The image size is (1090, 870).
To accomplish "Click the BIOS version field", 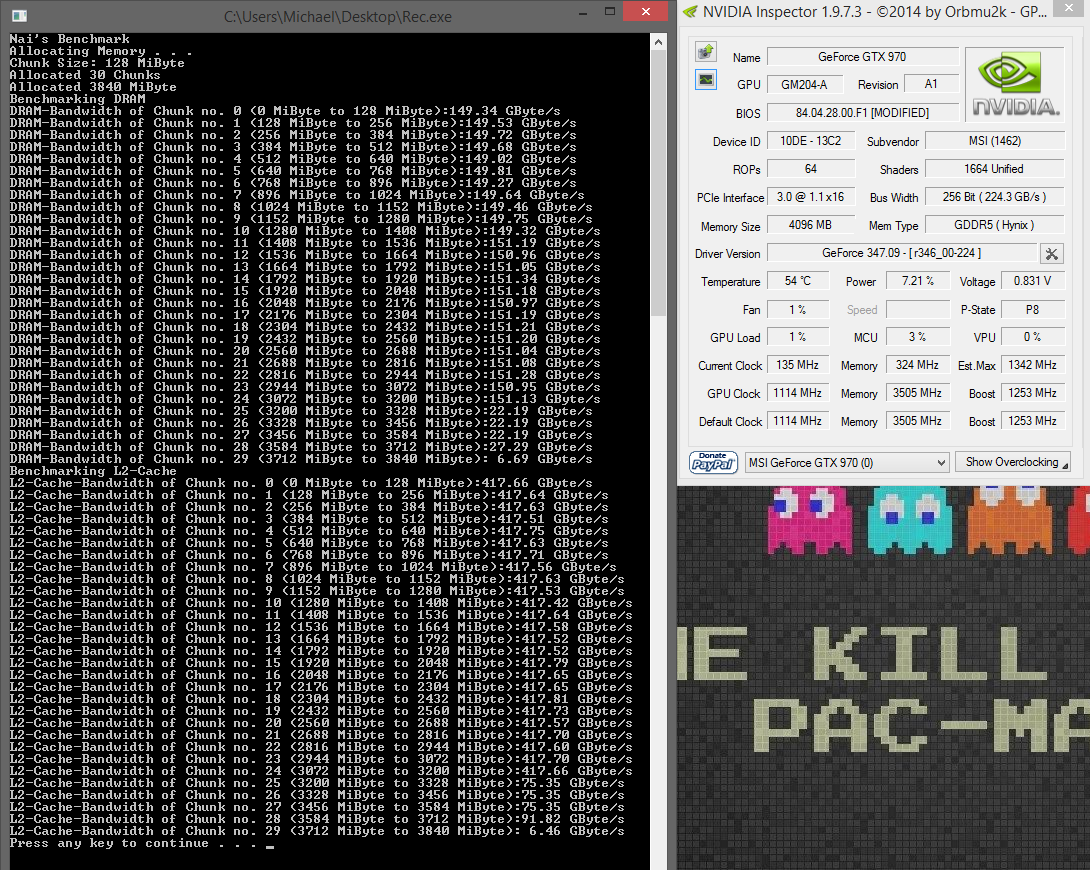I will click(862, 113).
